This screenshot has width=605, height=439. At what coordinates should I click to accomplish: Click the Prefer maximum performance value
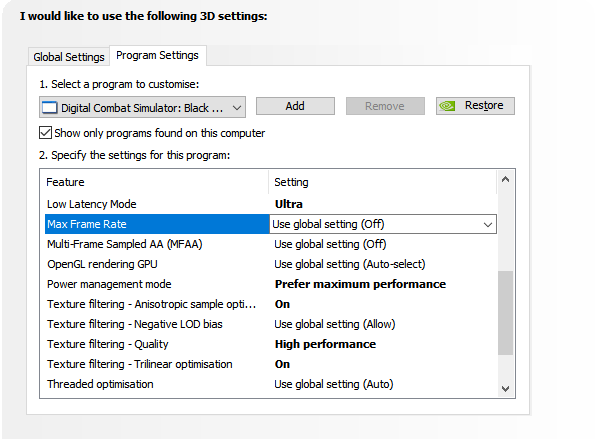click(360, 284)
